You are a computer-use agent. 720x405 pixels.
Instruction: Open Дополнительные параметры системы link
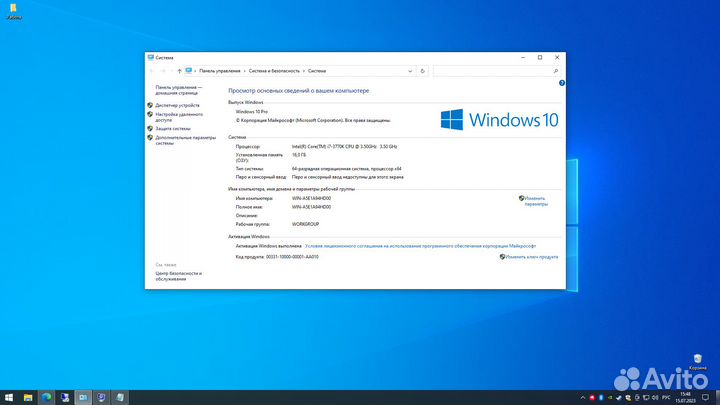186,140
